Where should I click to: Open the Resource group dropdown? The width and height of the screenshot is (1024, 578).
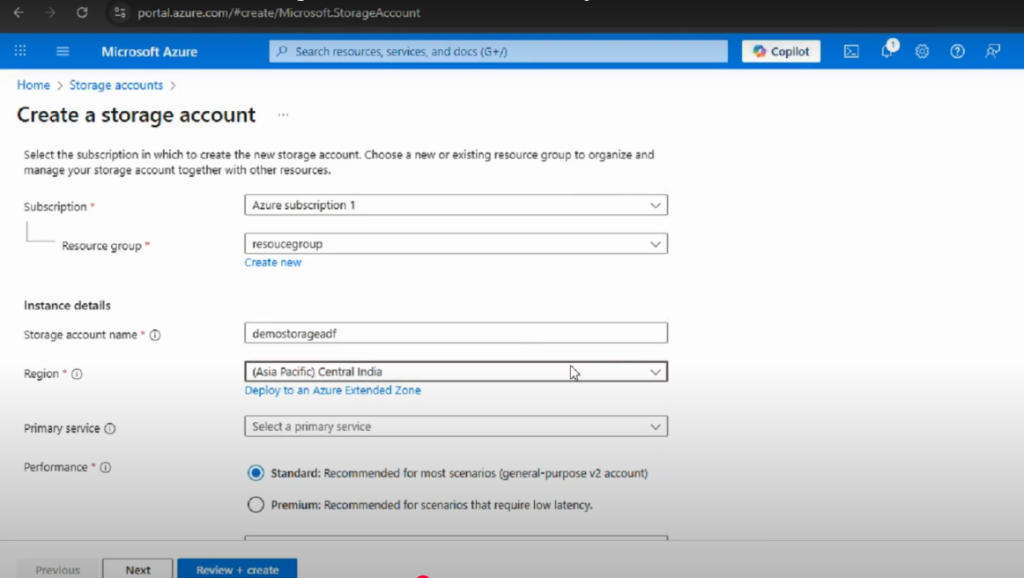pyautogui.click(x=456, y=244)
